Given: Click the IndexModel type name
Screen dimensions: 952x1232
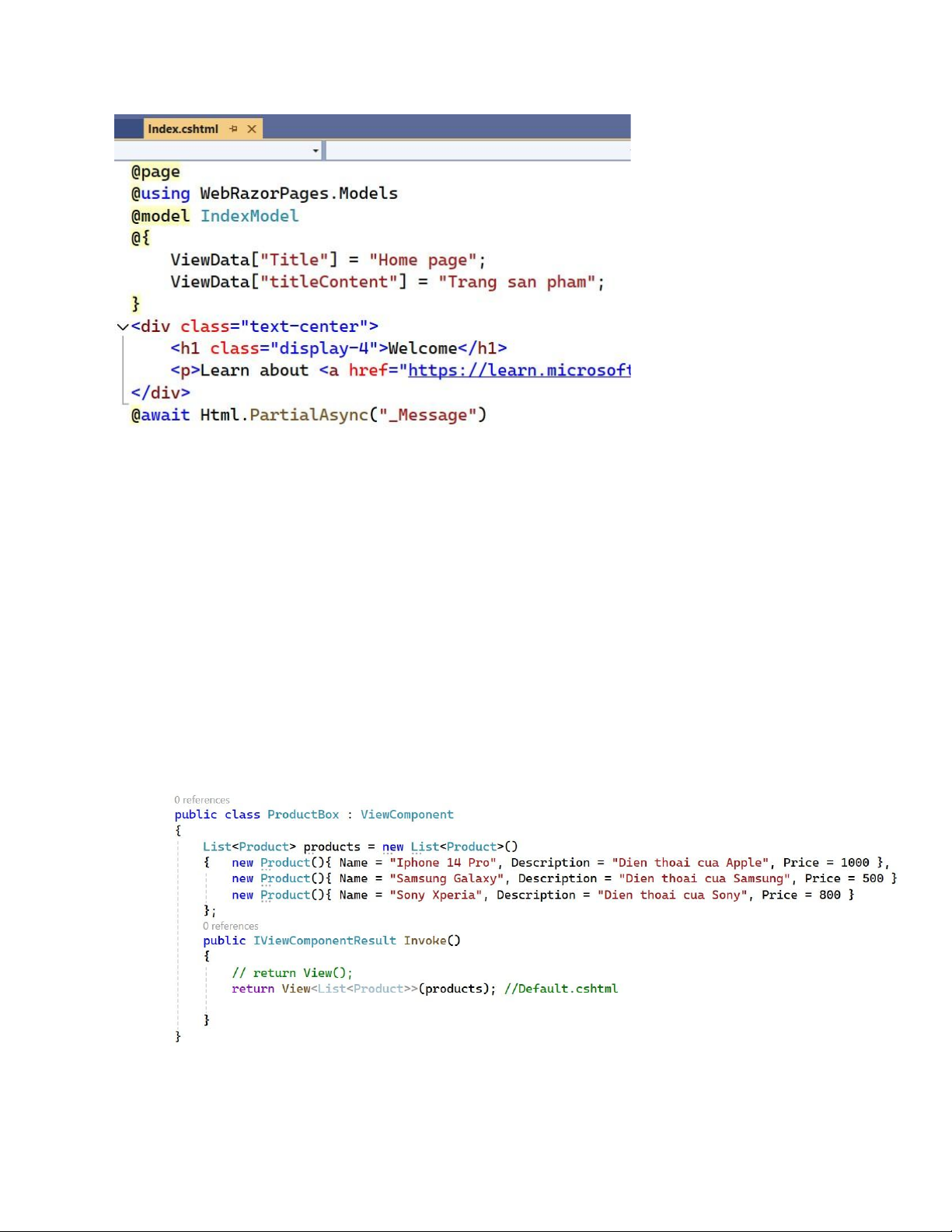Looking at the screenshot, I should point(249,216).
